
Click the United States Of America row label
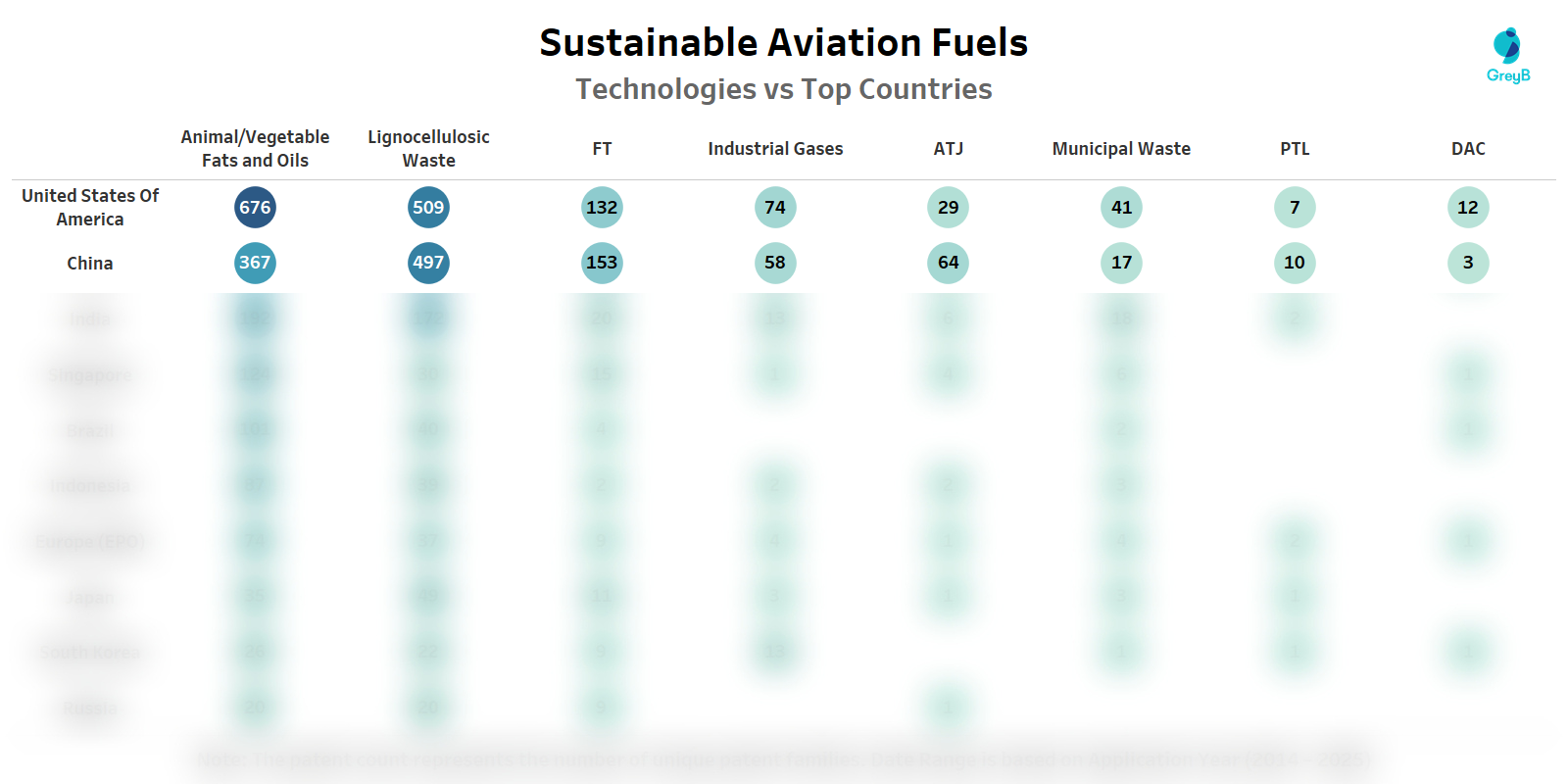point(90,208)
